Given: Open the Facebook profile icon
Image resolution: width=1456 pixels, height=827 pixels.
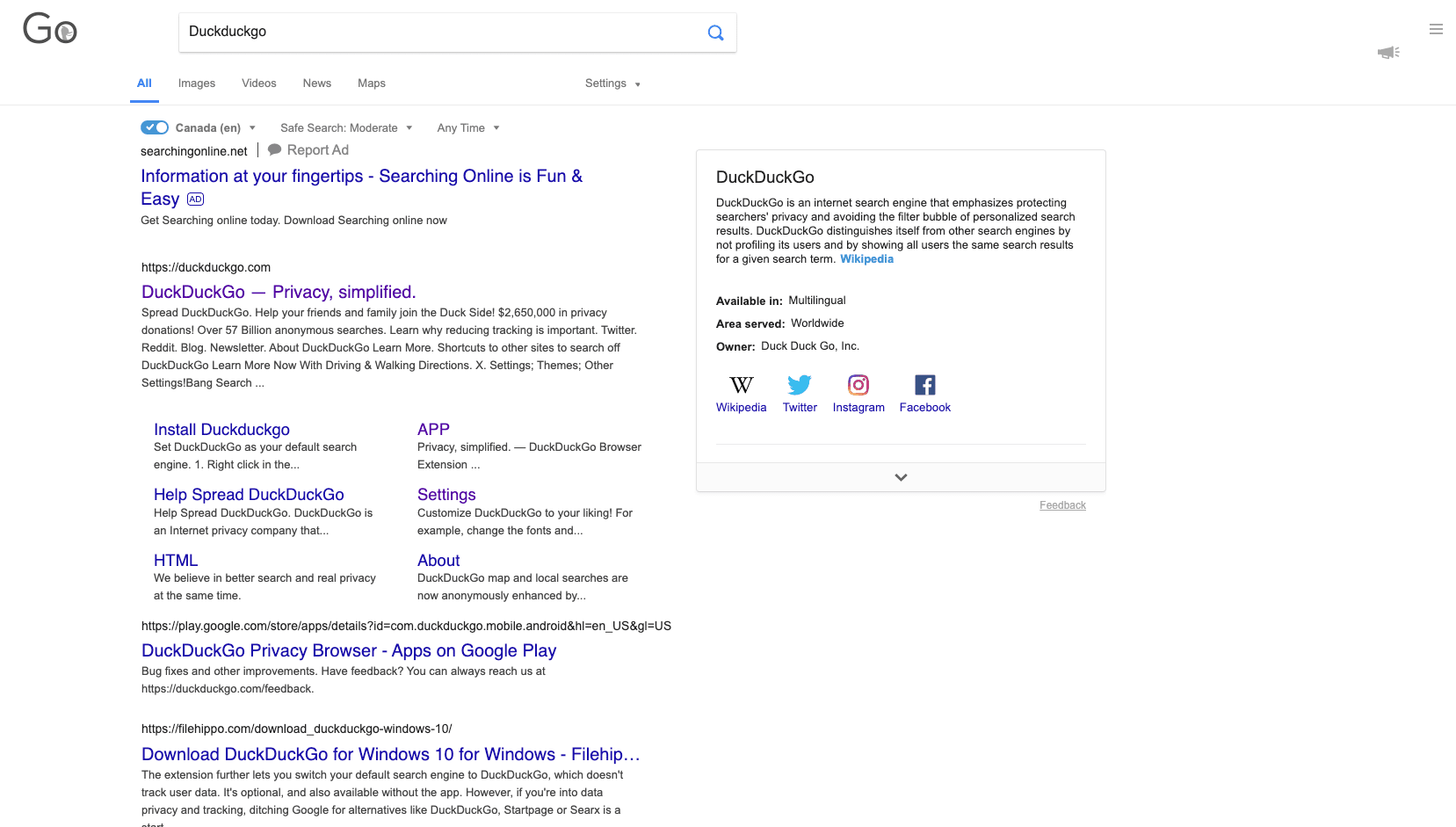Looking at the screenshot, I should [x=925, y=385].
